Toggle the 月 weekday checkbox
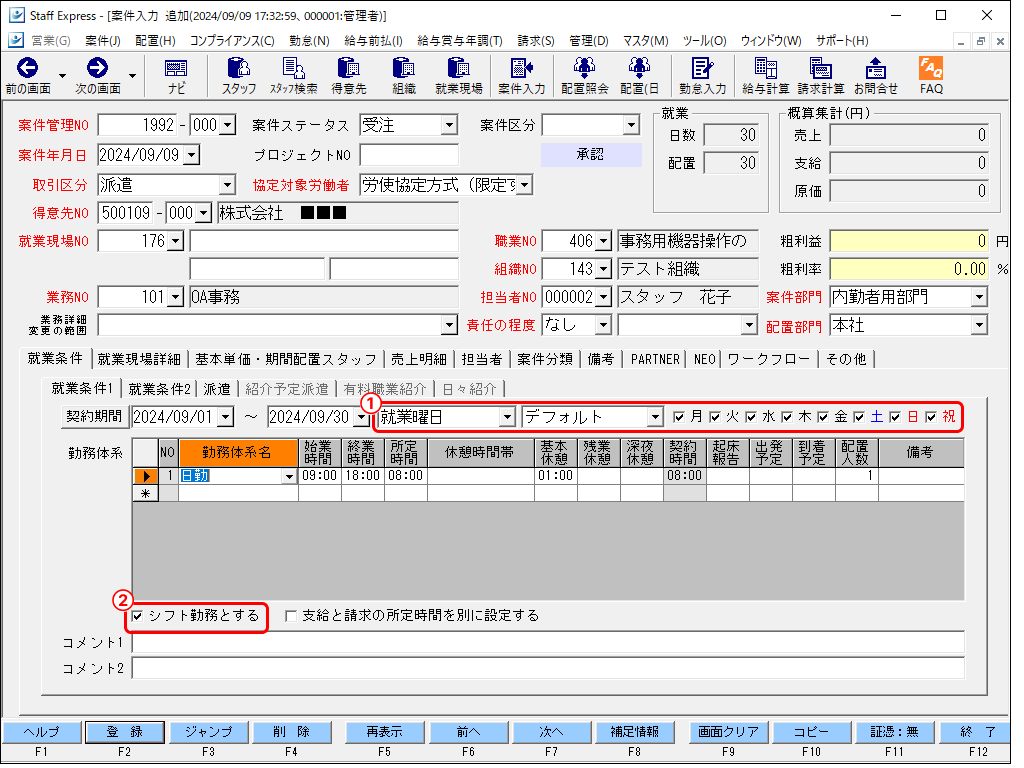 pos(679,417)
